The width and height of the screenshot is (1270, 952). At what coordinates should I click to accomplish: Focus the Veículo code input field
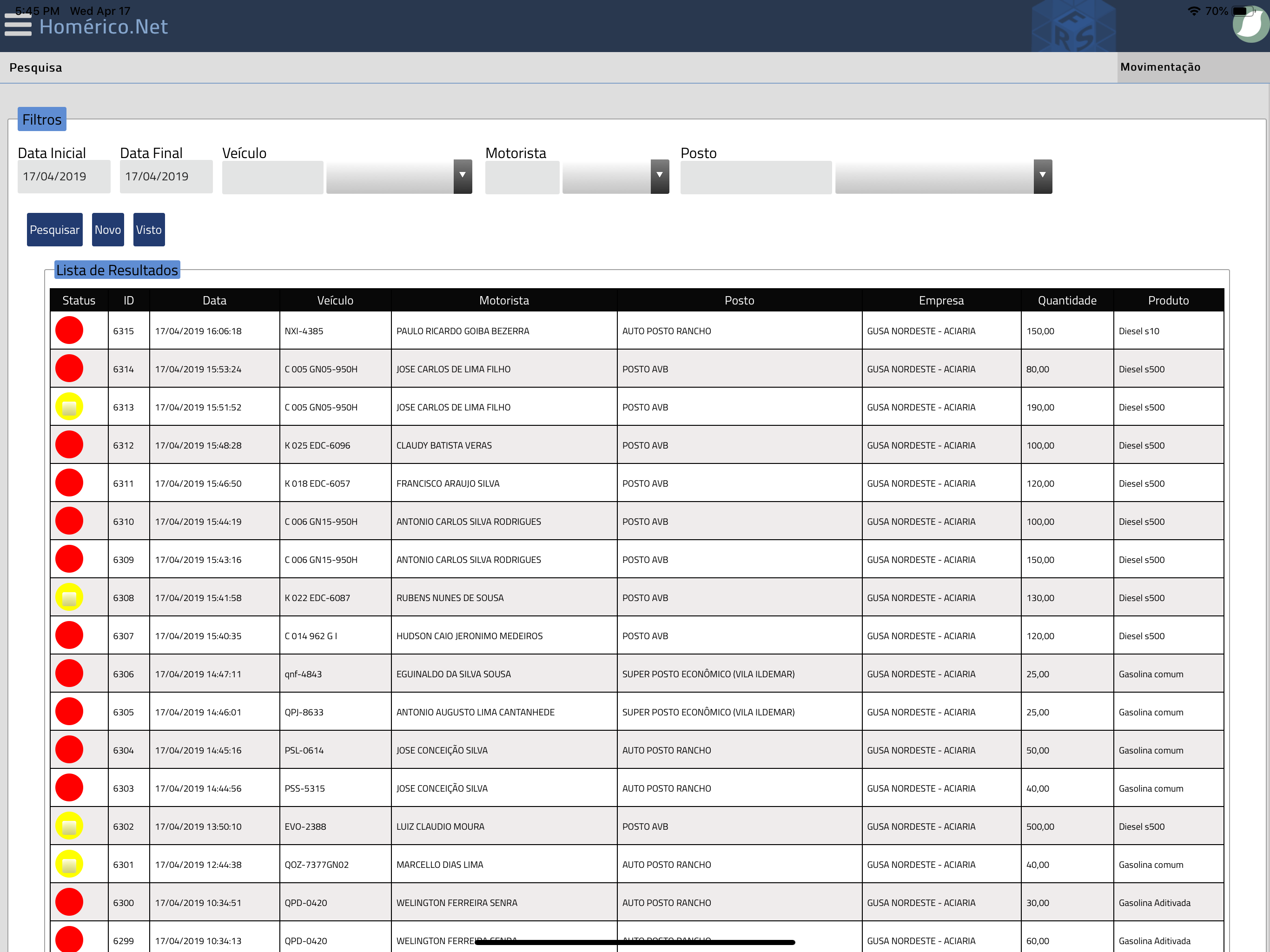click(x=273, y=177)
